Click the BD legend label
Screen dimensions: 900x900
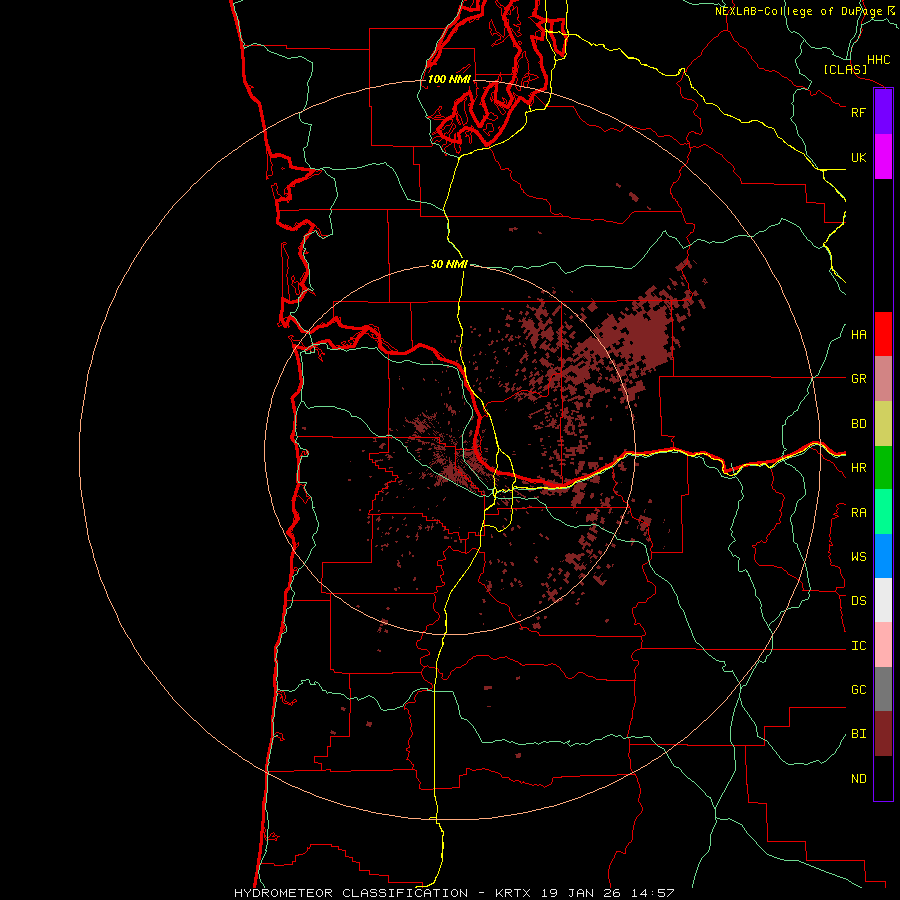(859, 424)
